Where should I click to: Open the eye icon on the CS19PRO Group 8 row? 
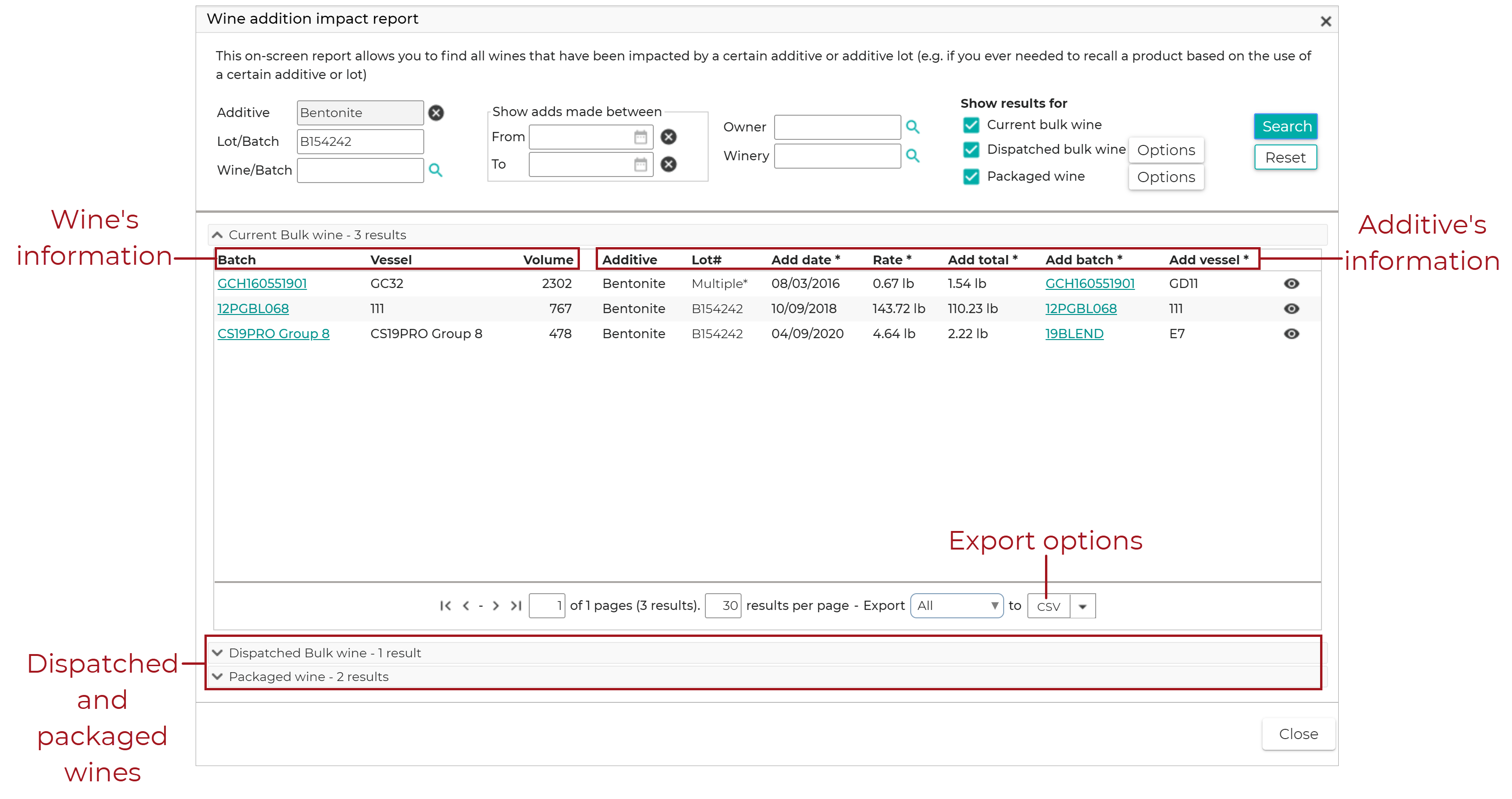pos(1292,333)
